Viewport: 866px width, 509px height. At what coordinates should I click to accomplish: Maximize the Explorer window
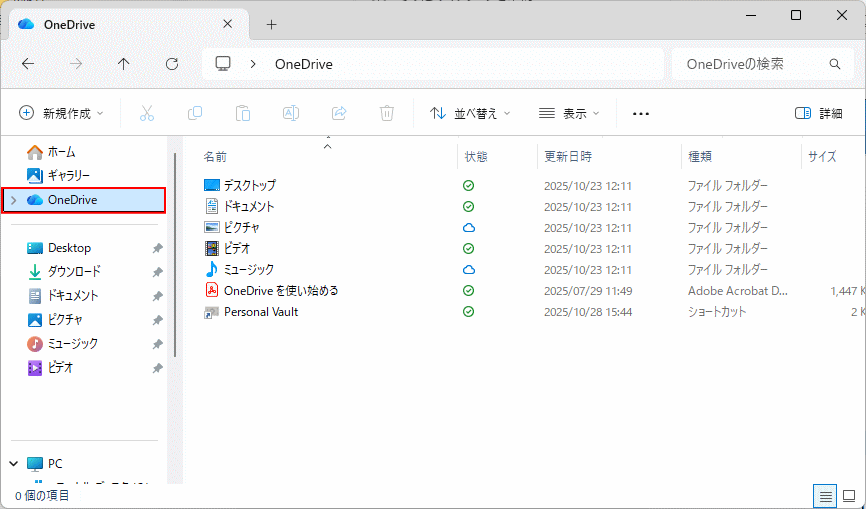(796, 15)
